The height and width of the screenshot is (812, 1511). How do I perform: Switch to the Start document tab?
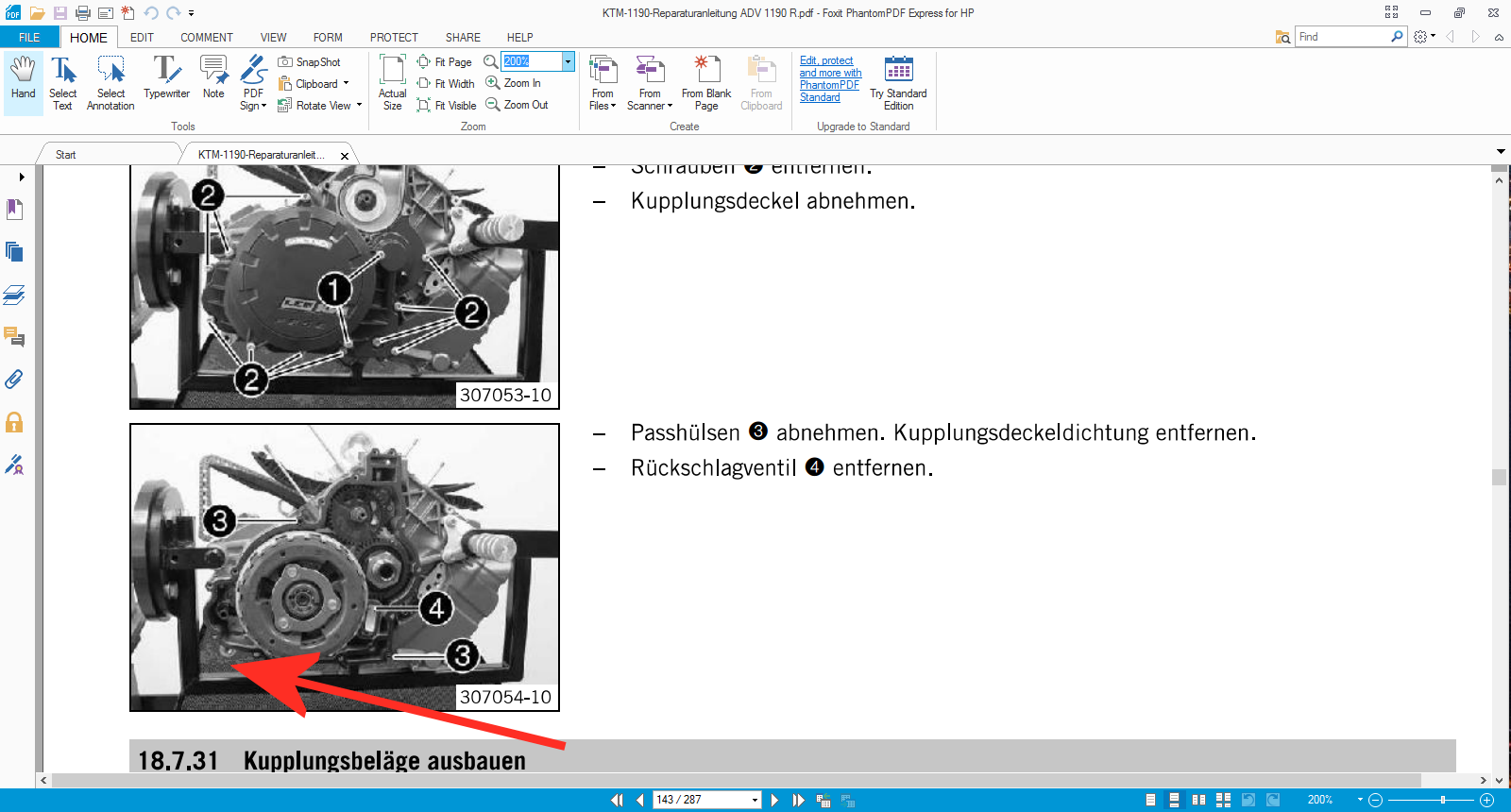click(x=66, y=155)
